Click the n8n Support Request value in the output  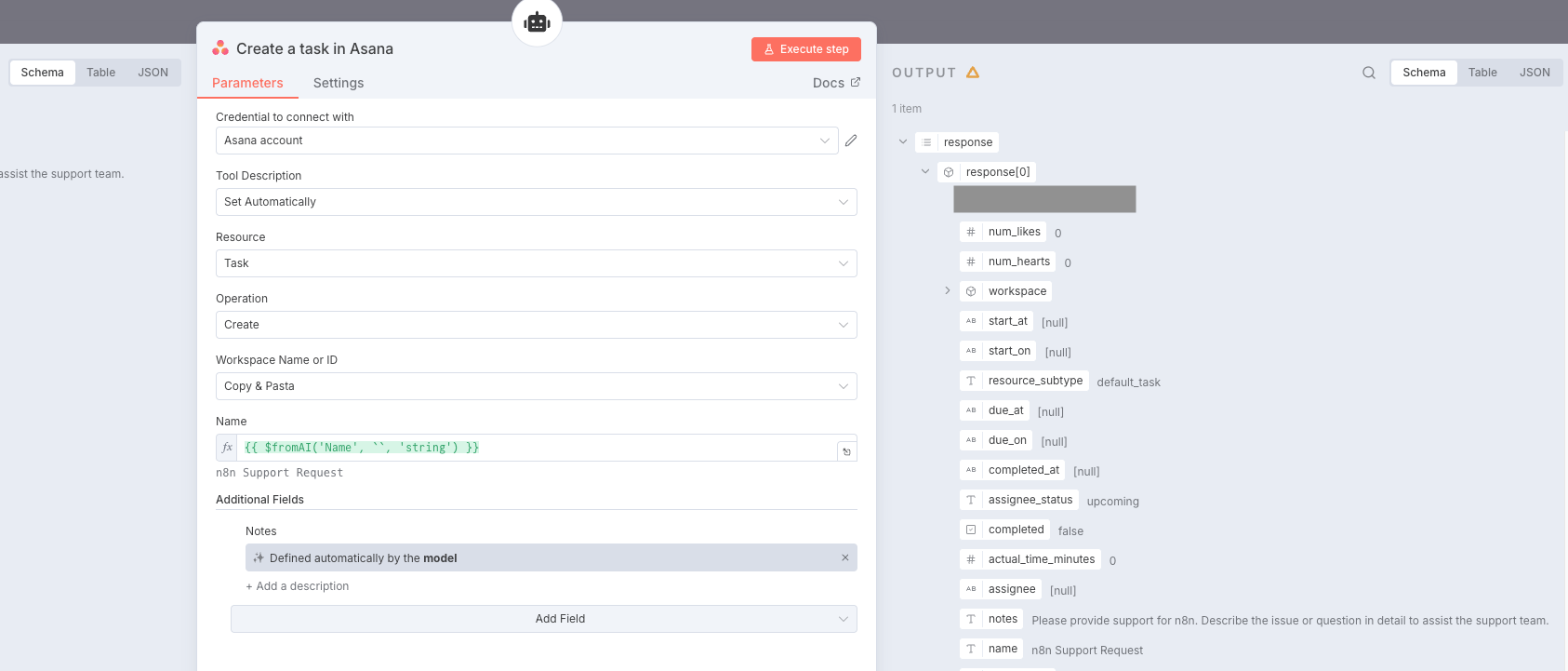point(1087,651)
